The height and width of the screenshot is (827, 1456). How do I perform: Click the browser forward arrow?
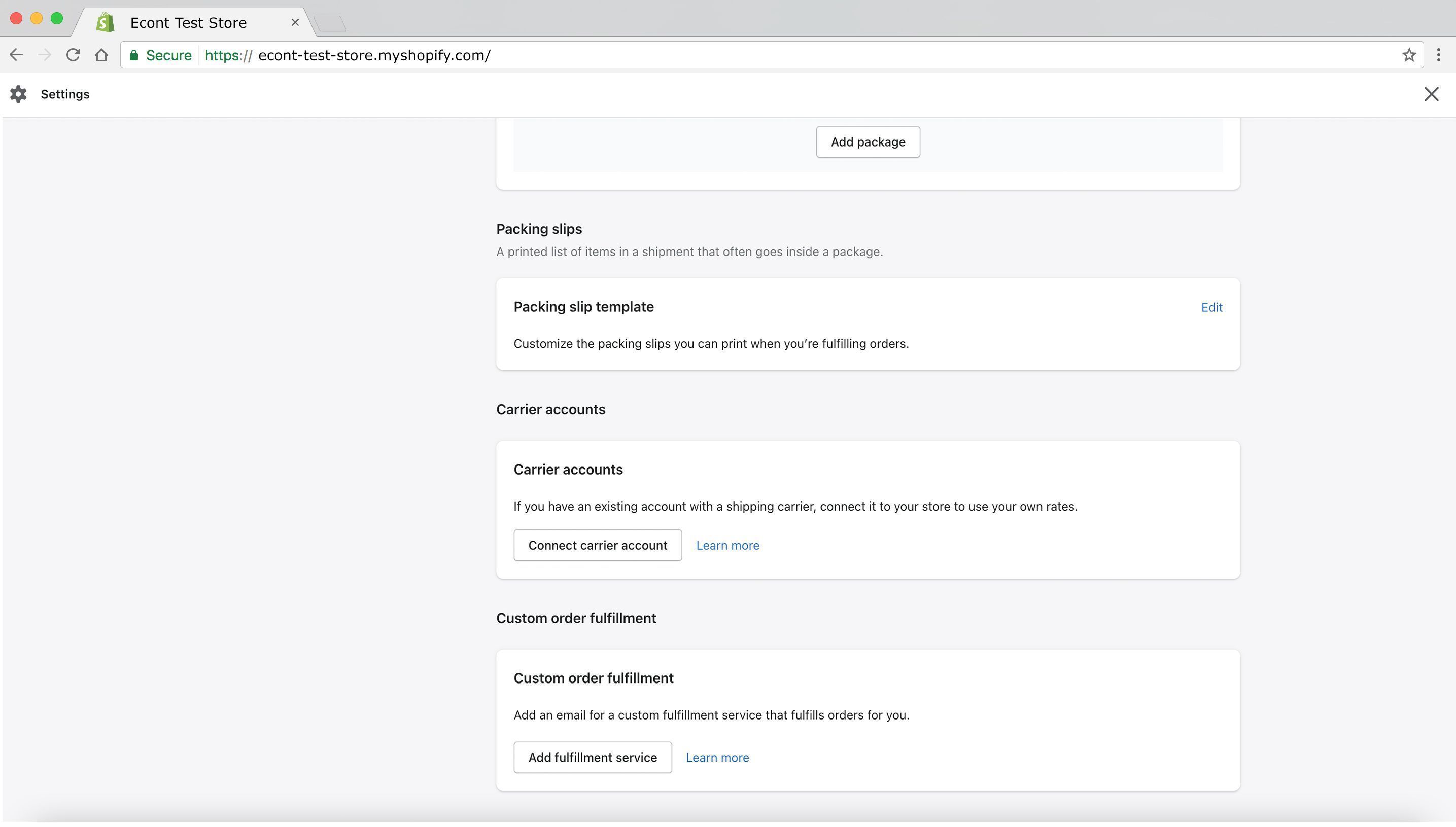pyautogui.click(x=44, y=55)
